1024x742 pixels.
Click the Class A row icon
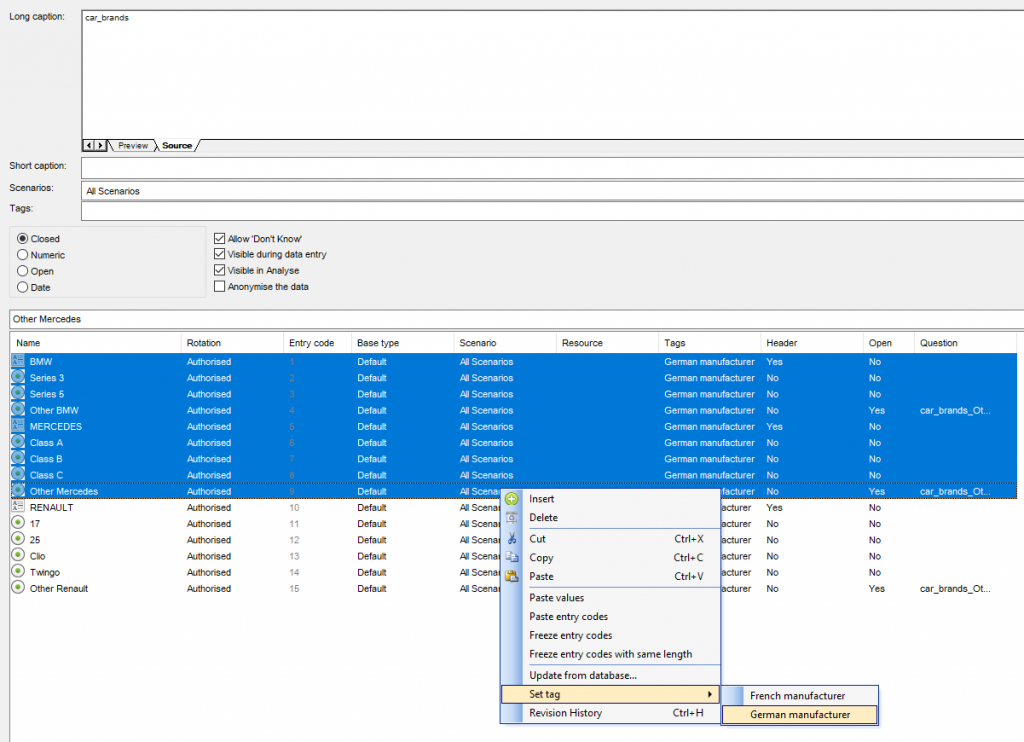tap(18, 442)
